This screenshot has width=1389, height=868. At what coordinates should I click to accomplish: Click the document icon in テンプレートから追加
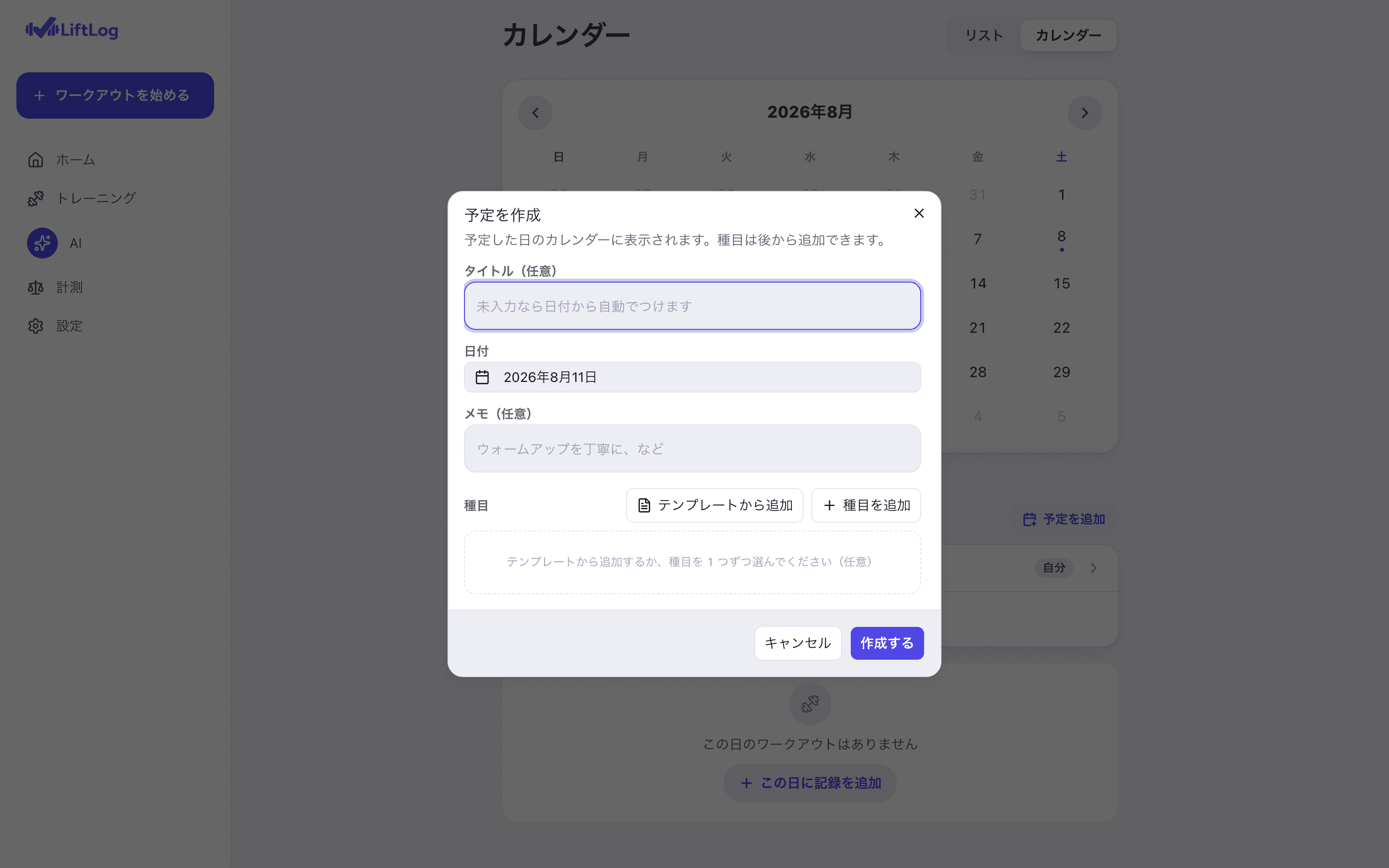pos(644,505)
